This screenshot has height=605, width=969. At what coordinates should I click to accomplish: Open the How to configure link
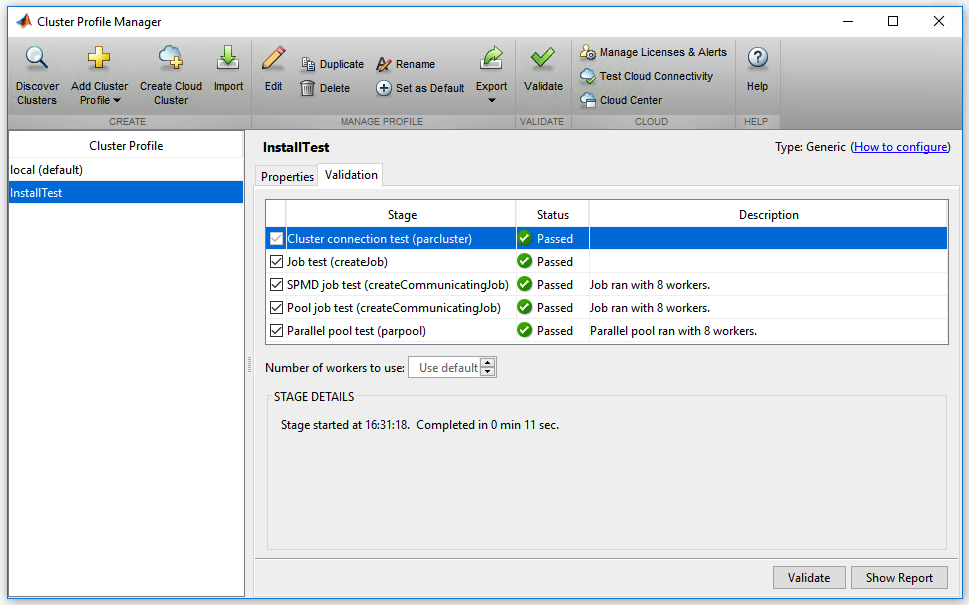pos(900,147)
